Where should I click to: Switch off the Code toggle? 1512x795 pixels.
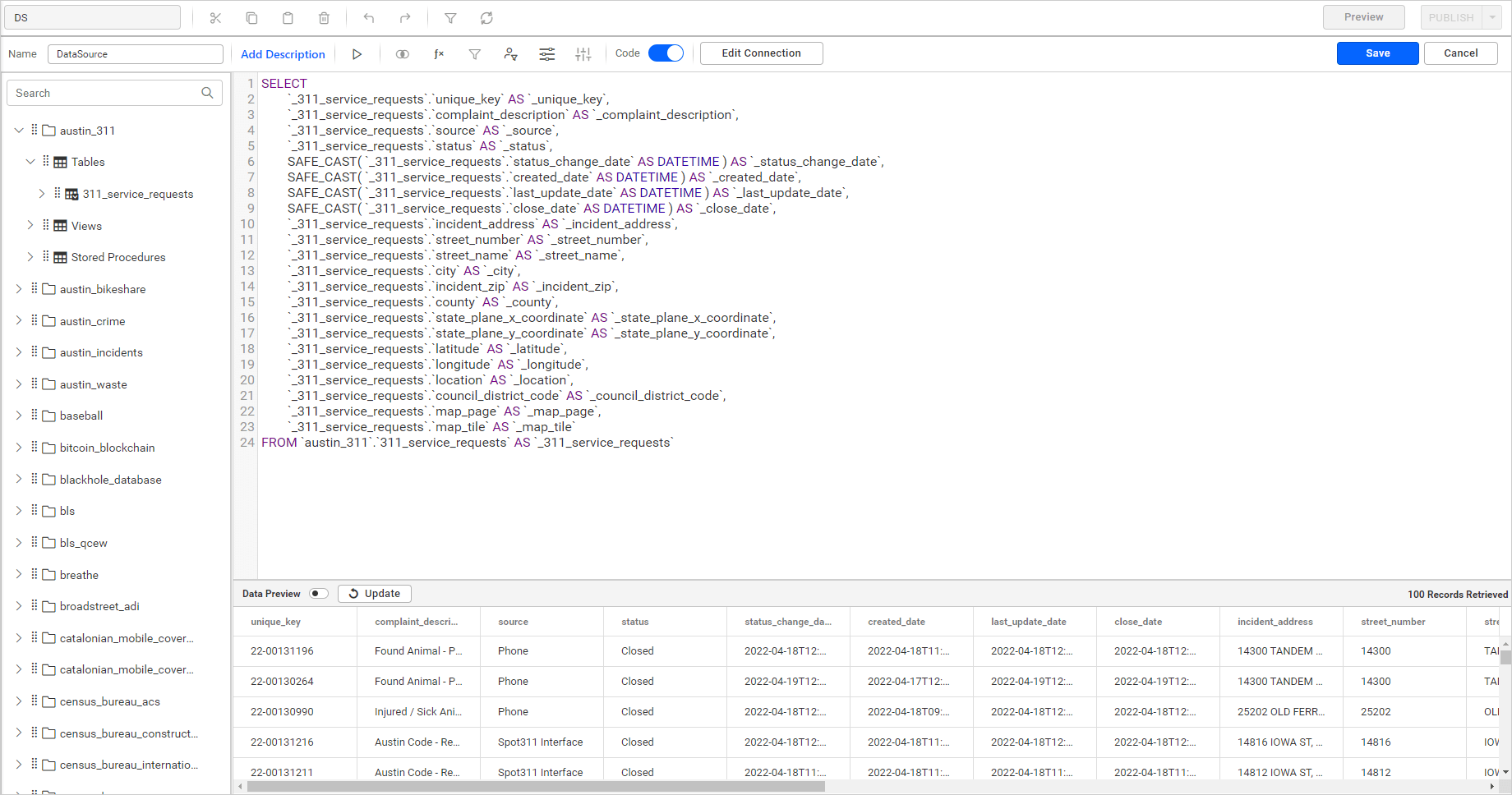pyautogui.click(x=666, y=52)
